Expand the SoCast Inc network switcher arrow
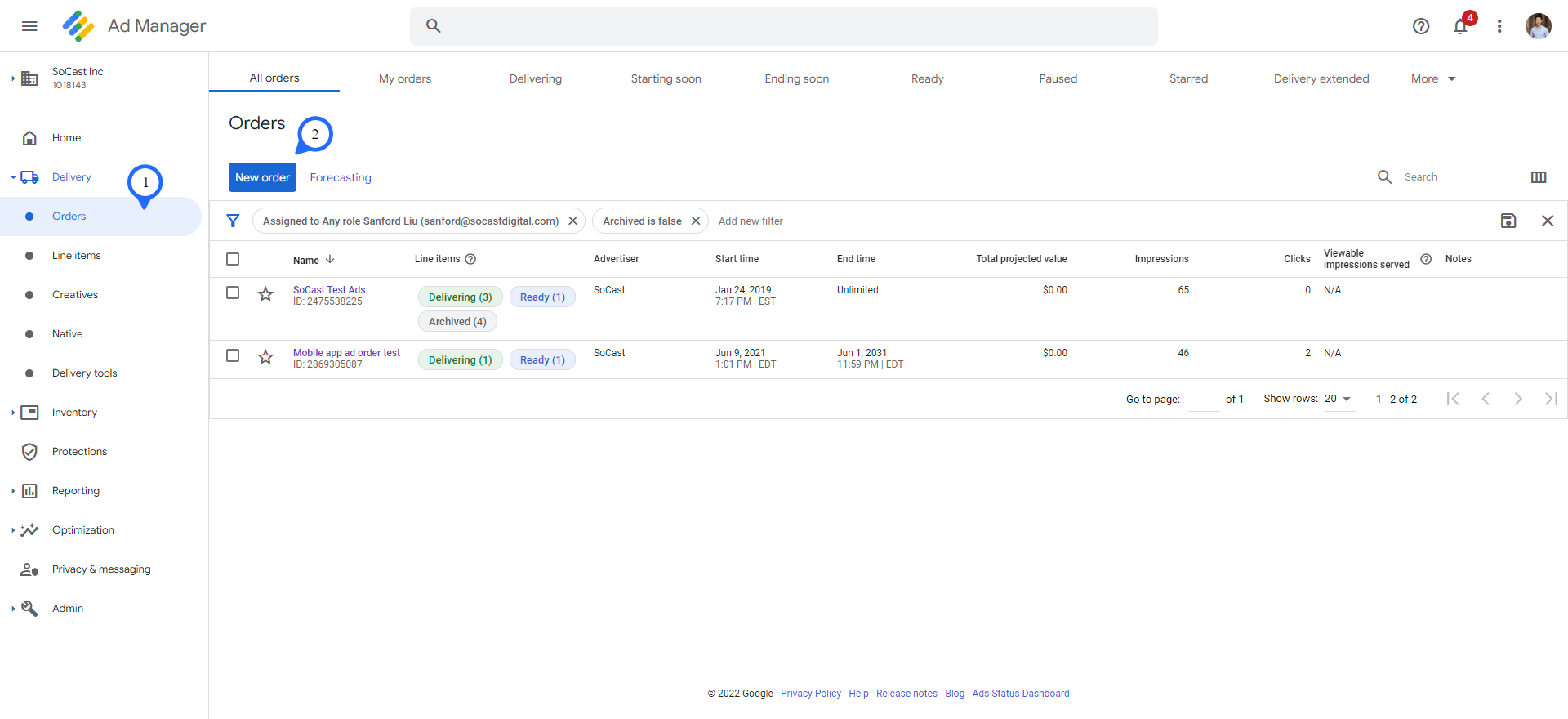 click(x=13, y=78)
